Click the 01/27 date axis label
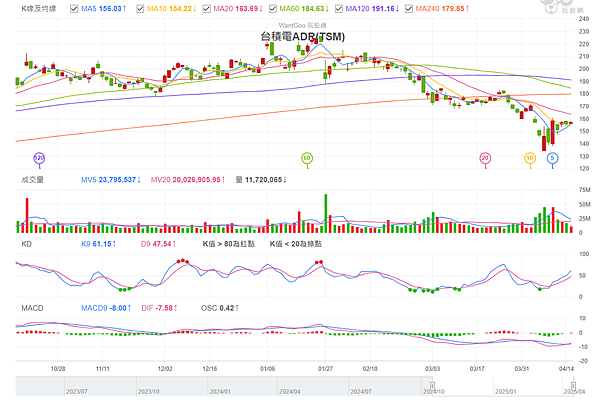 click(325, 369)
